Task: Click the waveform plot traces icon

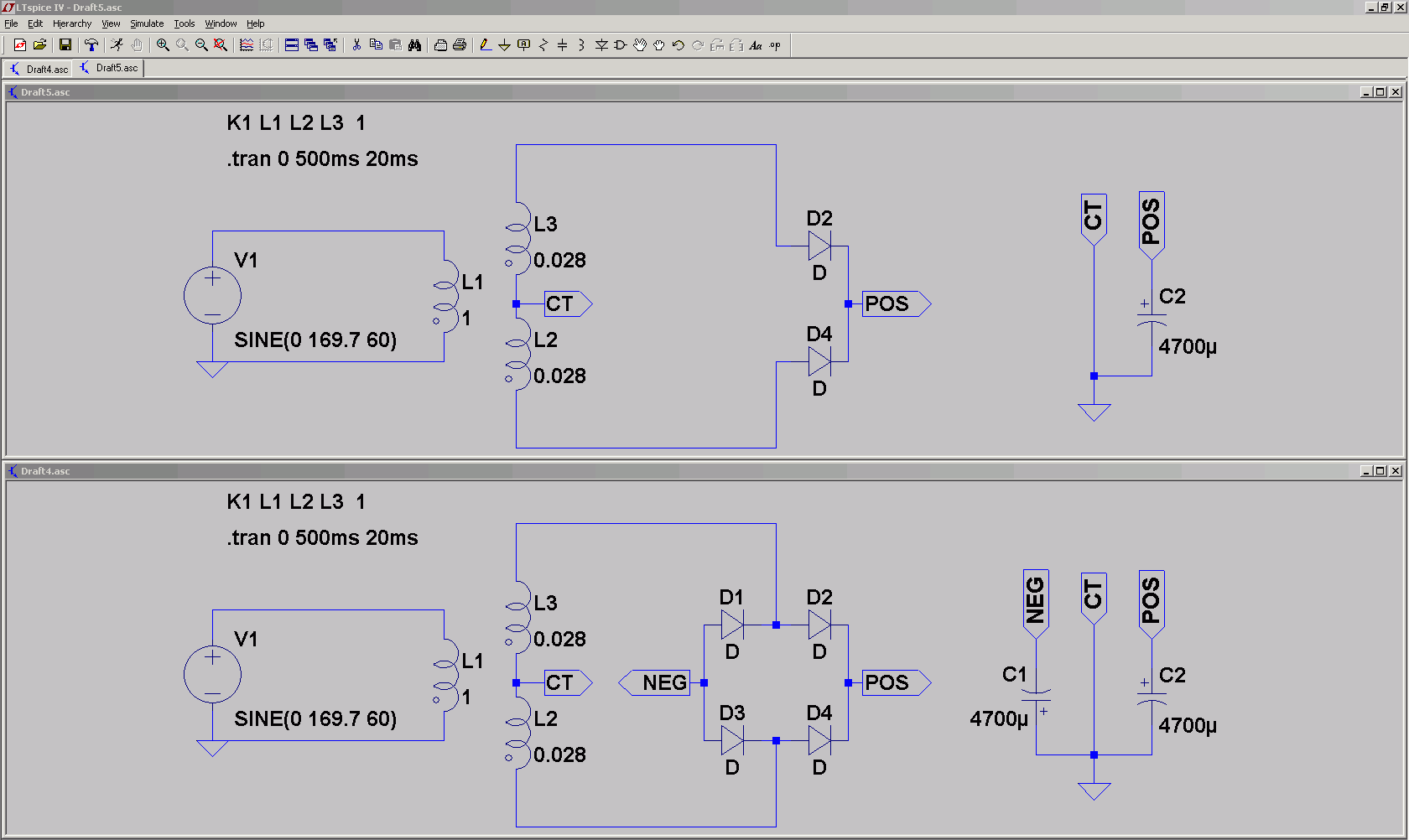Action: coord(247,45)
